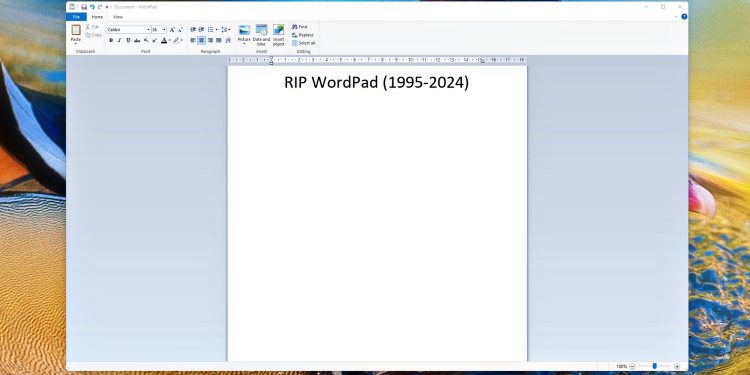
Task: Switch to the Home ribbon tab
Action: pos(98,17)
